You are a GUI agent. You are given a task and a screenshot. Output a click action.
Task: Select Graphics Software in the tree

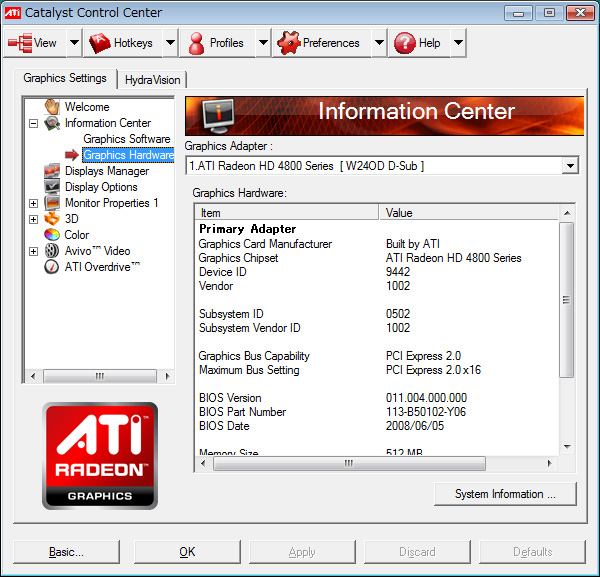click(127, 139)
